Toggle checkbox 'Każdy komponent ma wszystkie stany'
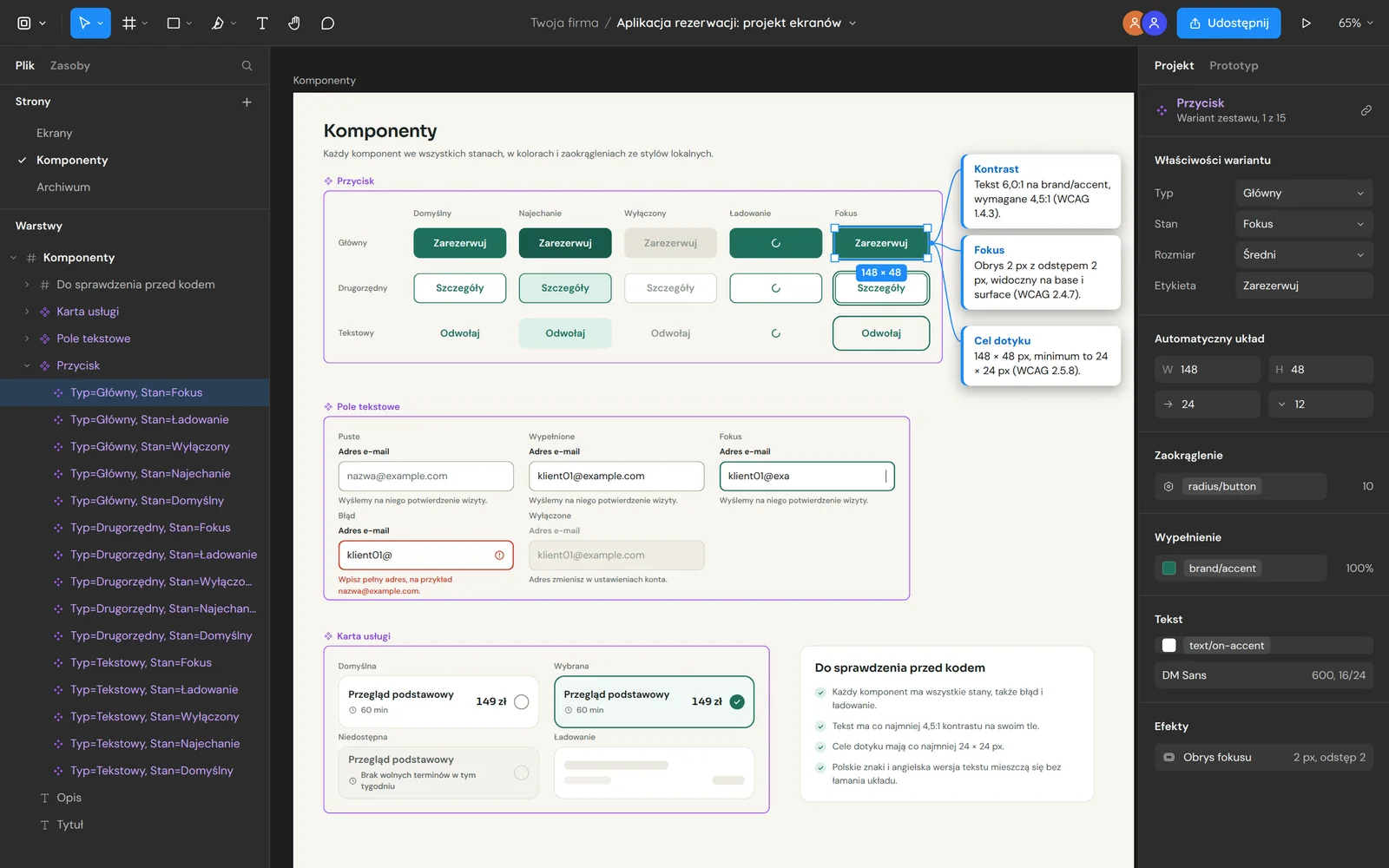The height and width of the screenshot is (868, 1389). [820, 693]
